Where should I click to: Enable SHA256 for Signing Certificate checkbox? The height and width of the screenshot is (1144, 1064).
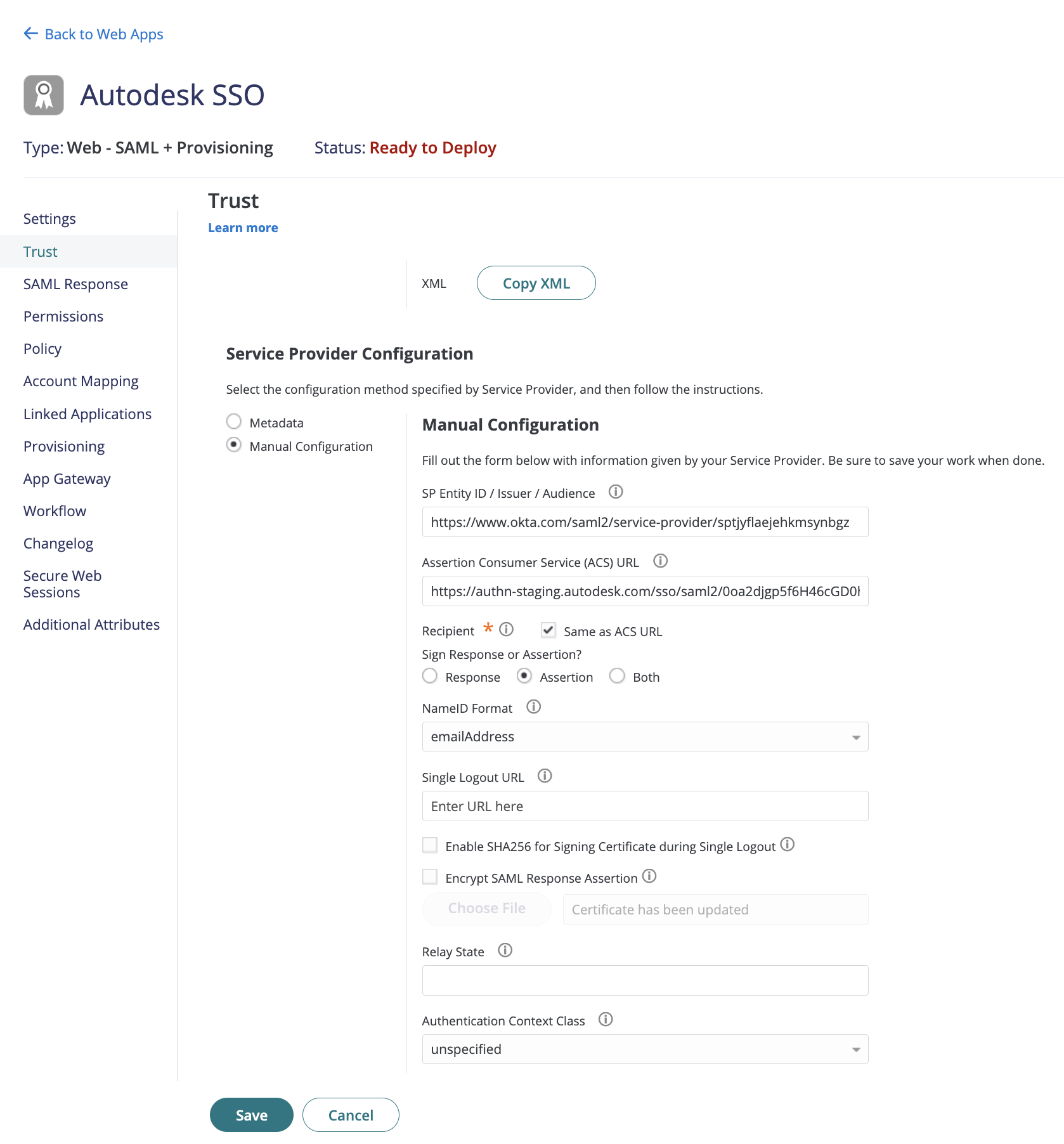tap(430, 845)
